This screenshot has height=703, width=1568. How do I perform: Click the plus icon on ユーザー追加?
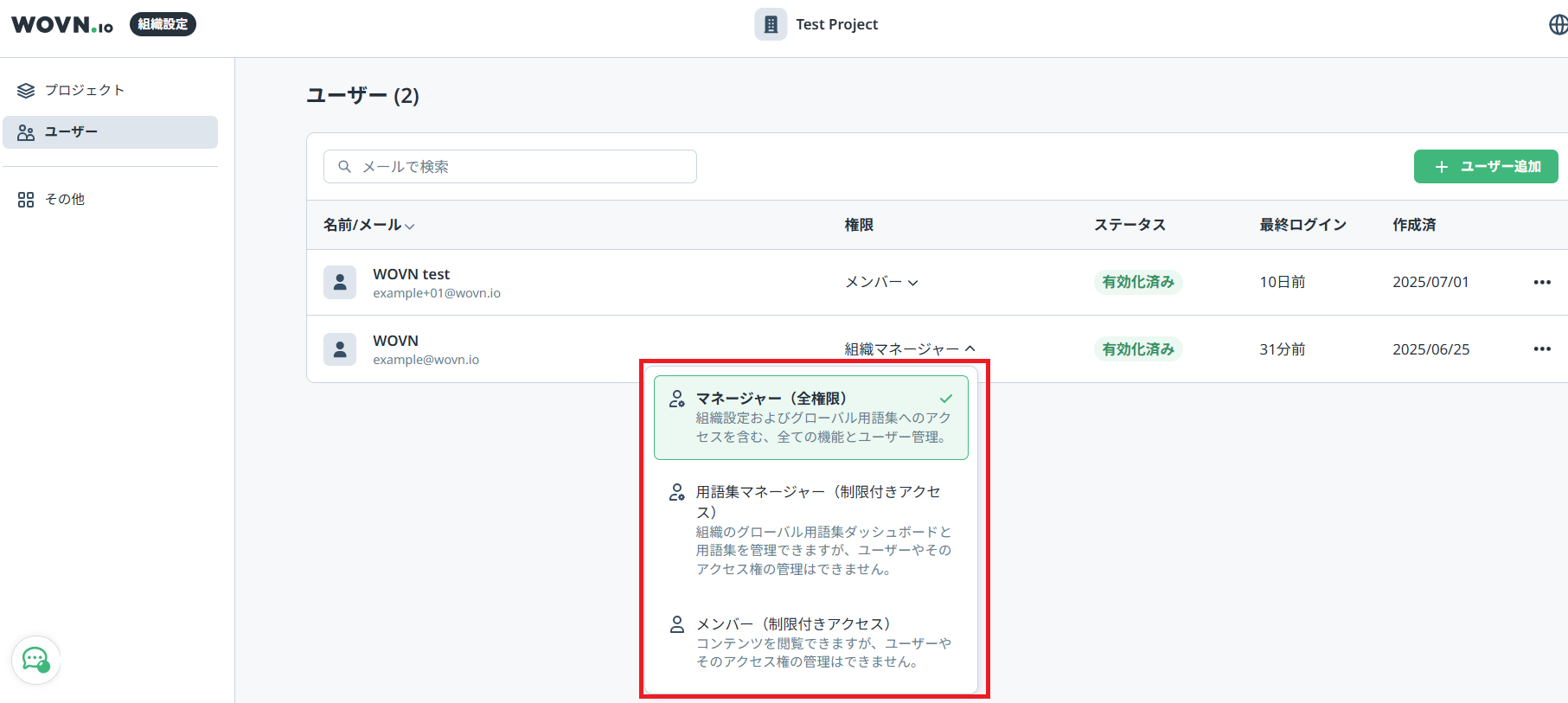point(1441,167)
